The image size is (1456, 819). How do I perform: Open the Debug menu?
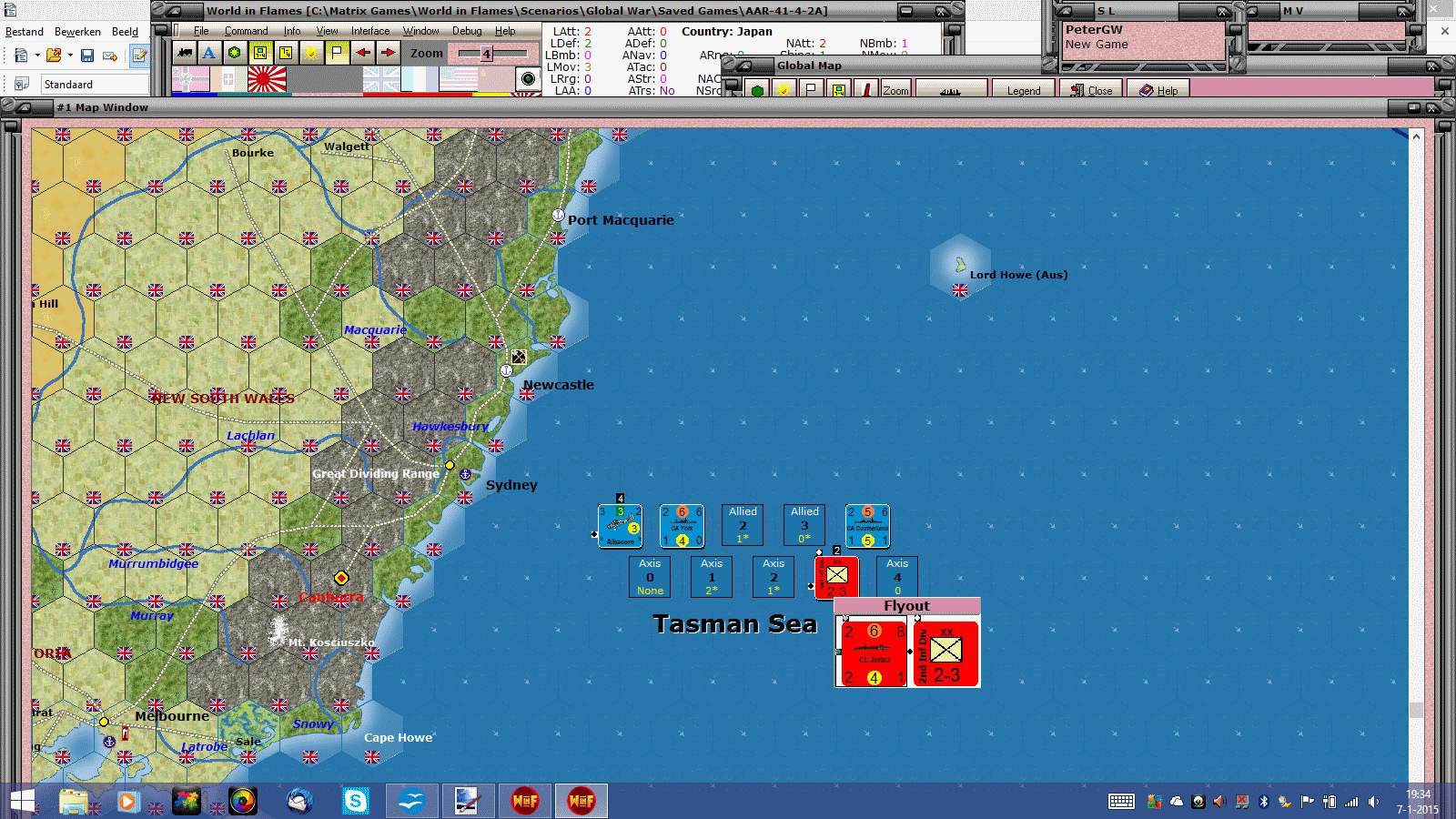click(467, 31)
